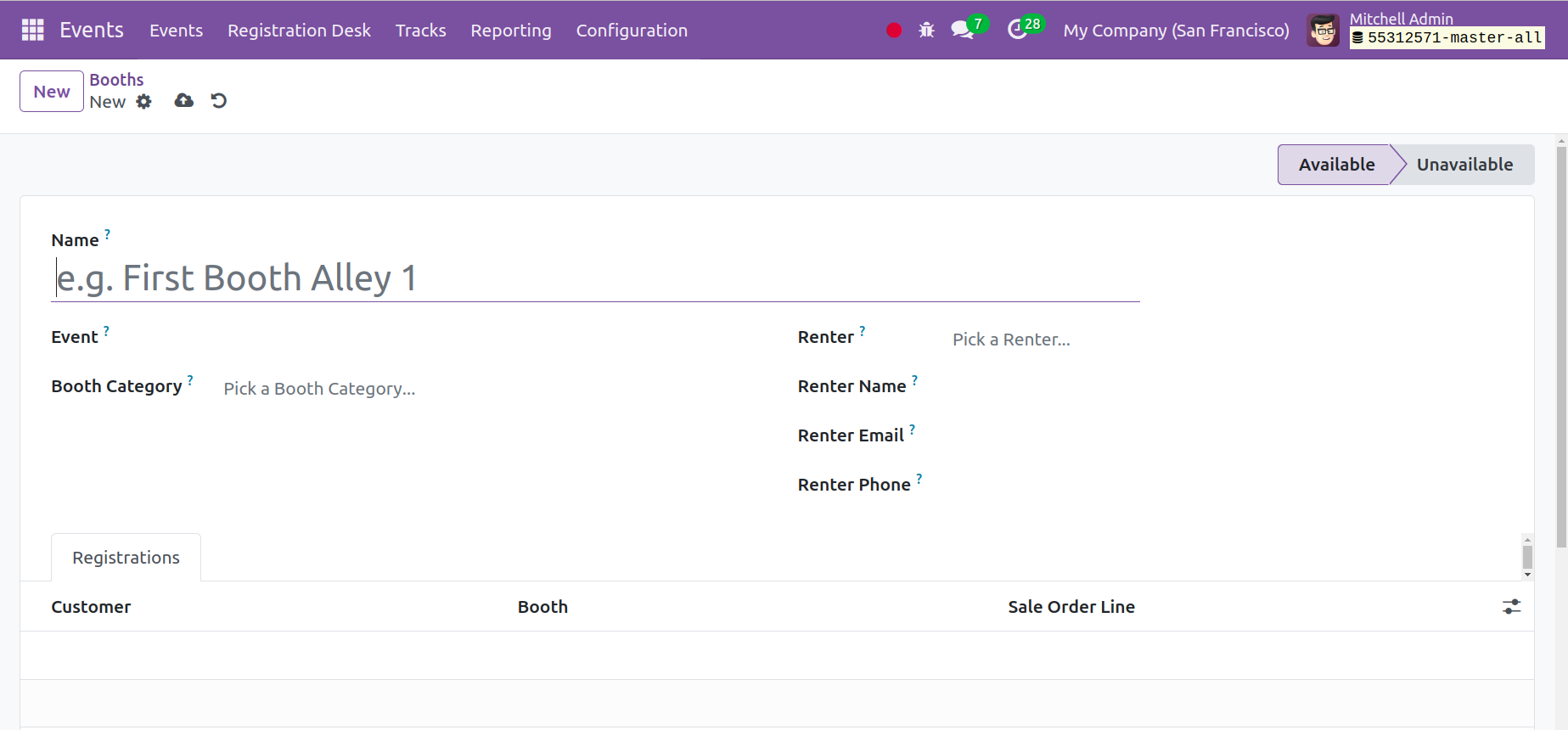Click the Events app title
Screen dimensions: 1568x730
coord(92,30)
